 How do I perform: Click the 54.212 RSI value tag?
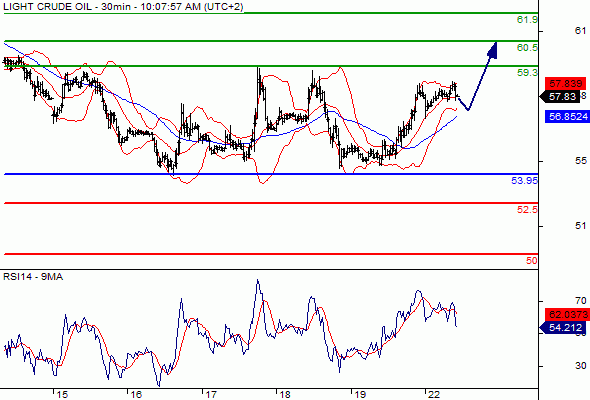[x=563, y=328]
